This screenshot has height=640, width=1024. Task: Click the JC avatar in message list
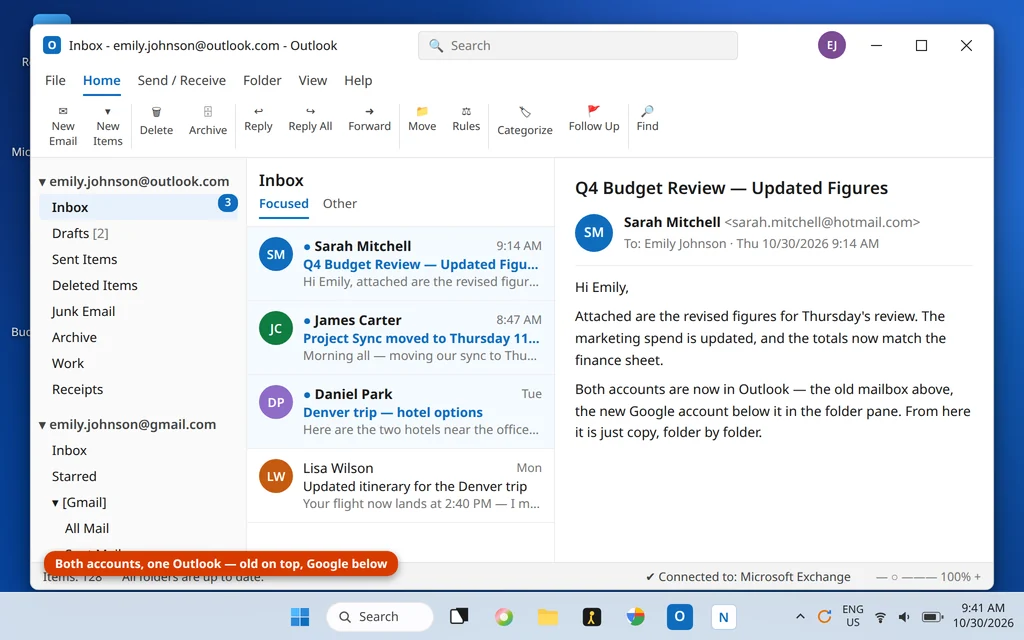(x=276, y=328)
